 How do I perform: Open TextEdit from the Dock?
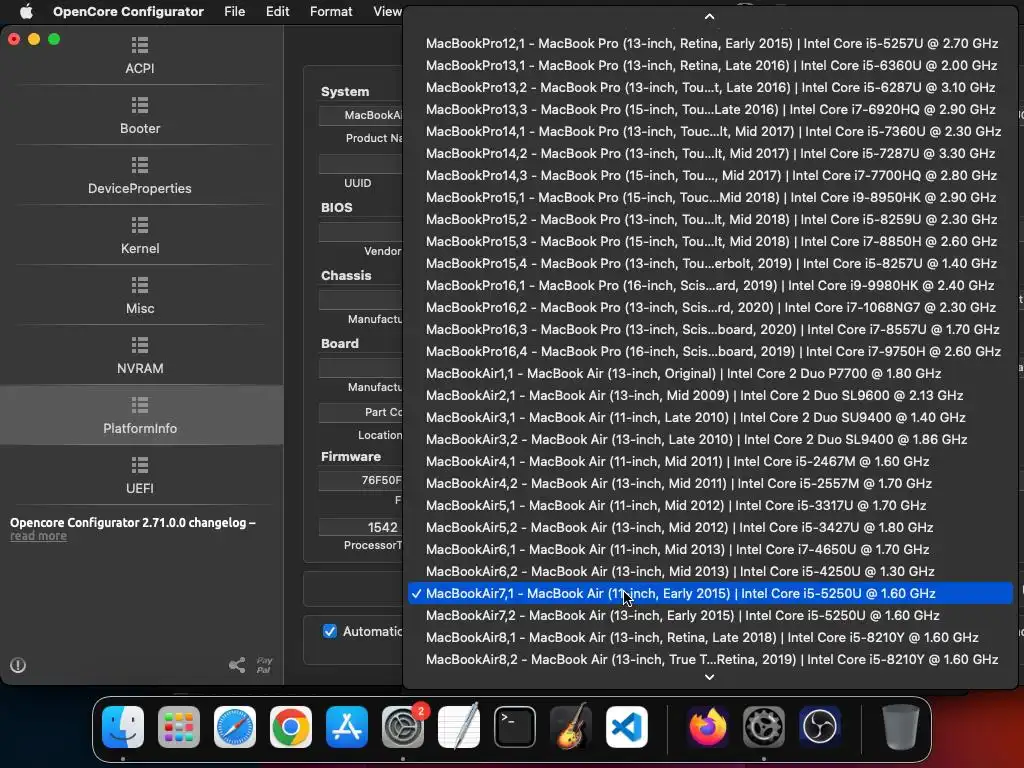pyautogui.click(x=458, y=727)
